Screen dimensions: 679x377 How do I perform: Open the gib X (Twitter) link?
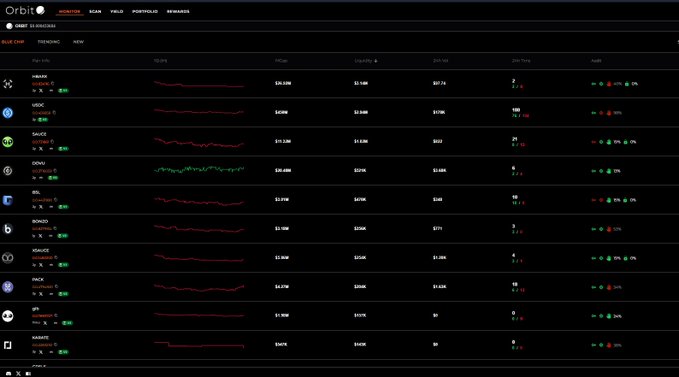pos(45,323)
